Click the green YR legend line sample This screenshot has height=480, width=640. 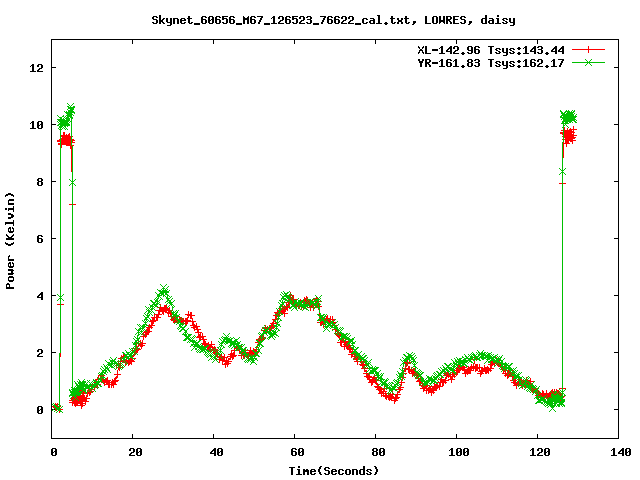point(588,62)
